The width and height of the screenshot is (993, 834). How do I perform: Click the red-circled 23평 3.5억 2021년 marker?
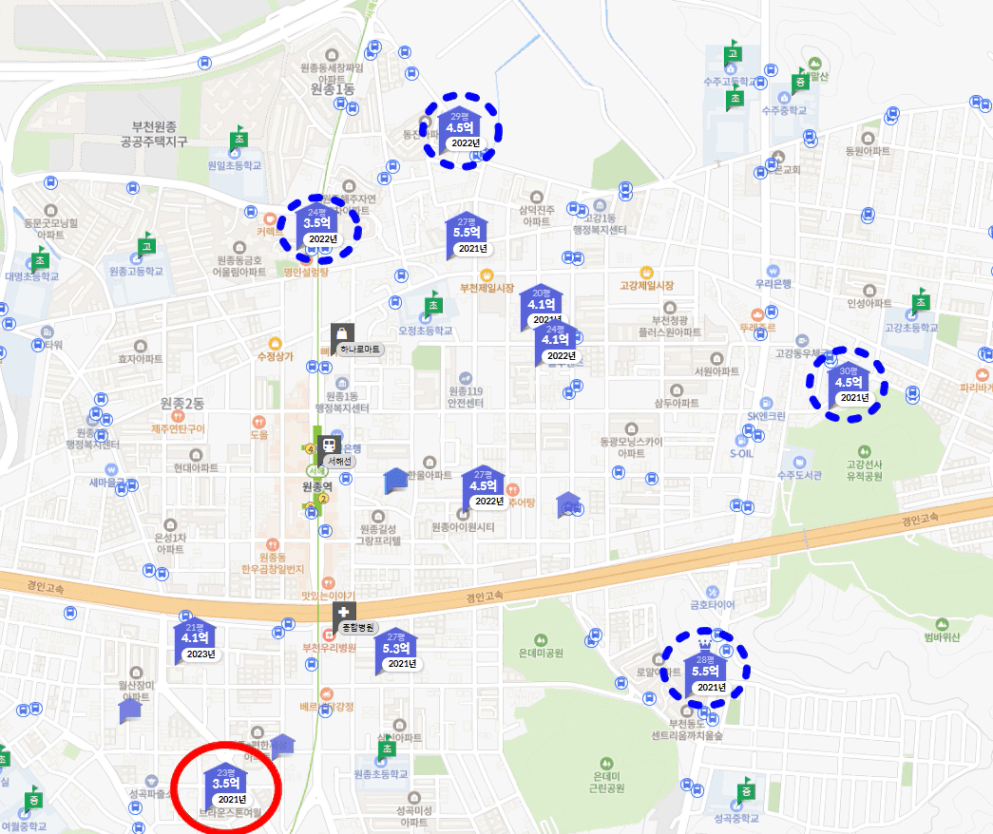(226, 783)
